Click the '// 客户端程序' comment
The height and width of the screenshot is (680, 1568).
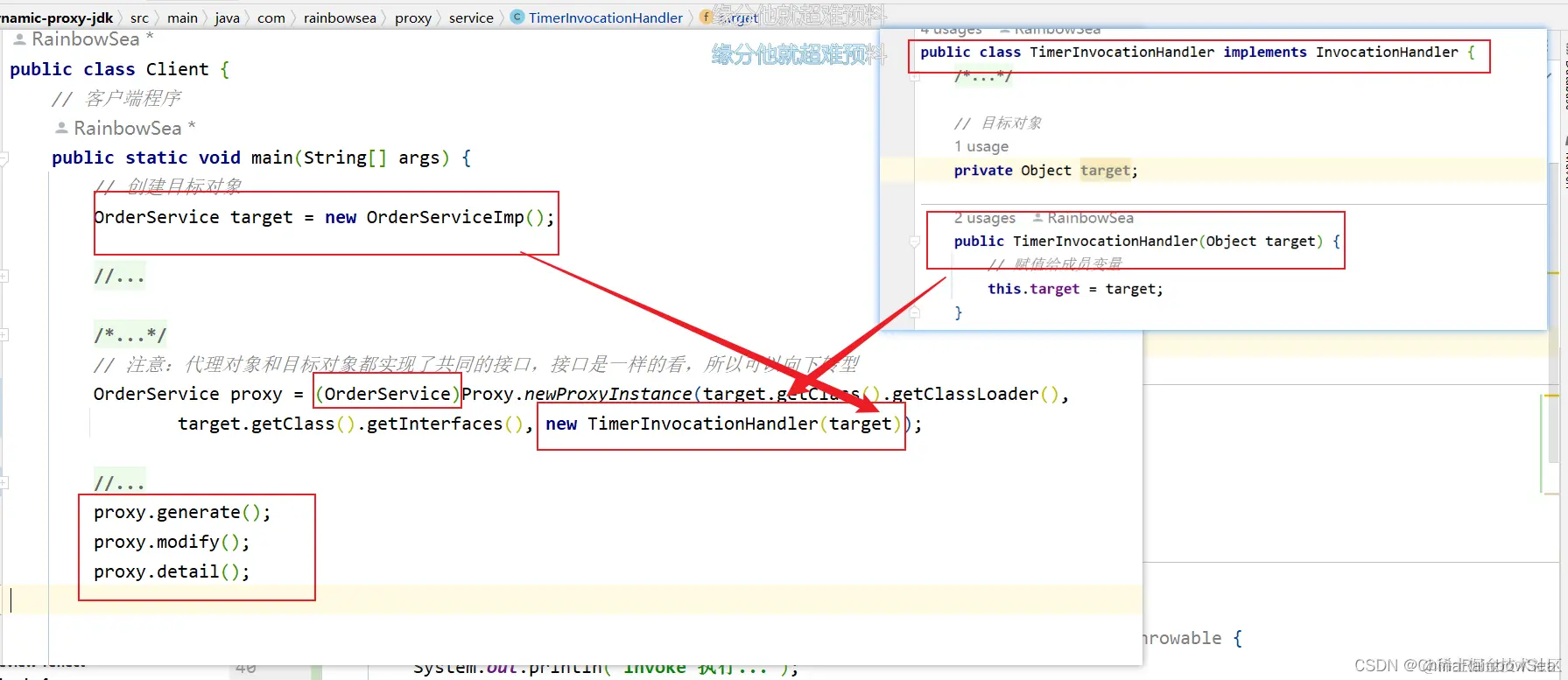pyautogui.click(x=116, y=99)
